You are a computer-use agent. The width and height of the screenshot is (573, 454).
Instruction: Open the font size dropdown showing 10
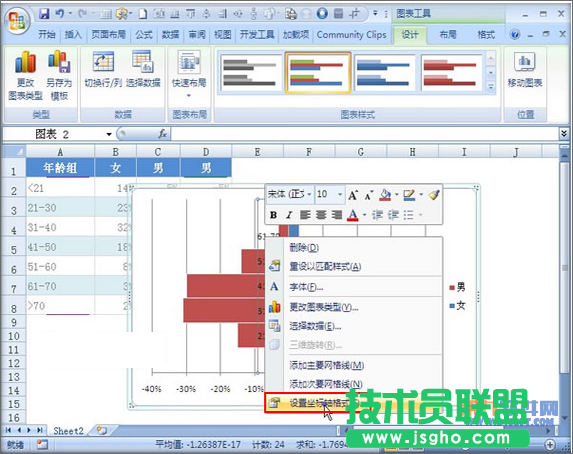tap(340, 194)
